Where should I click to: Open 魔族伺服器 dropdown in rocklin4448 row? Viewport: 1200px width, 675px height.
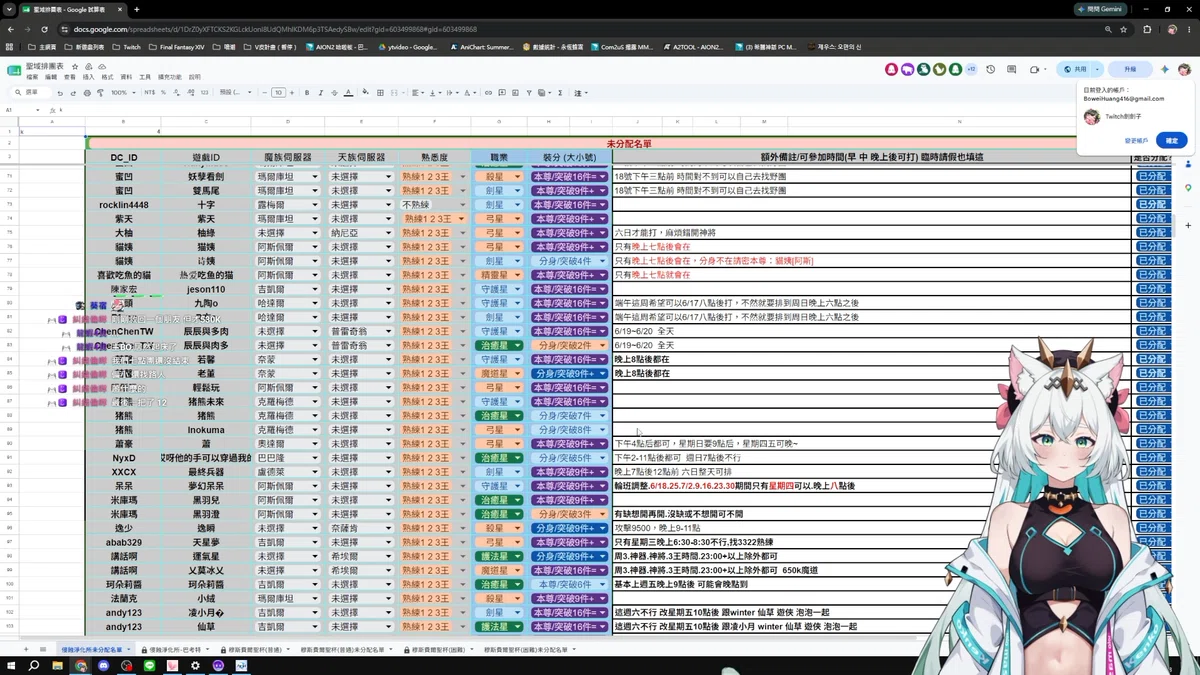pos(314,205)
